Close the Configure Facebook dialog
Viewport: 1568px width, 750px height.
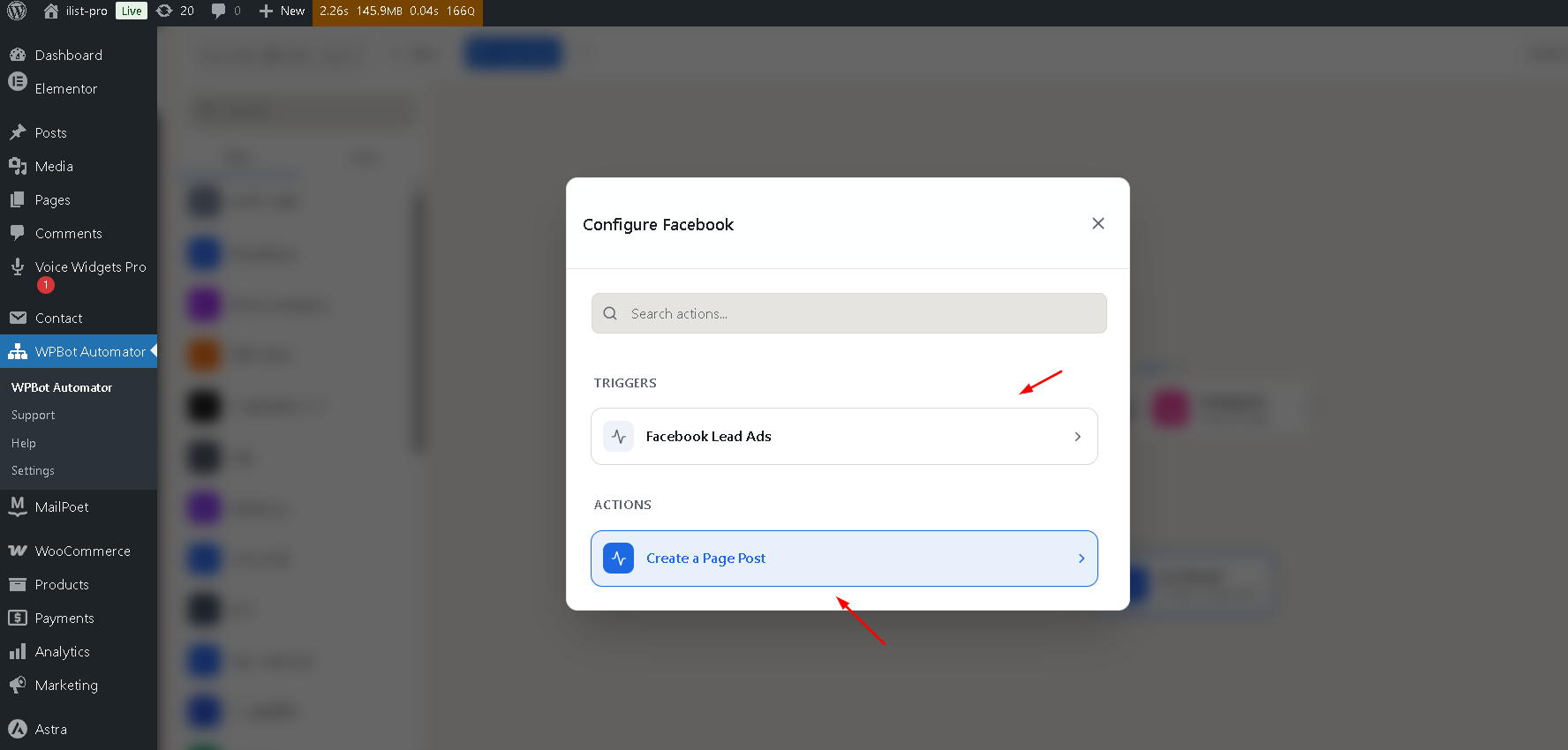1097,223
